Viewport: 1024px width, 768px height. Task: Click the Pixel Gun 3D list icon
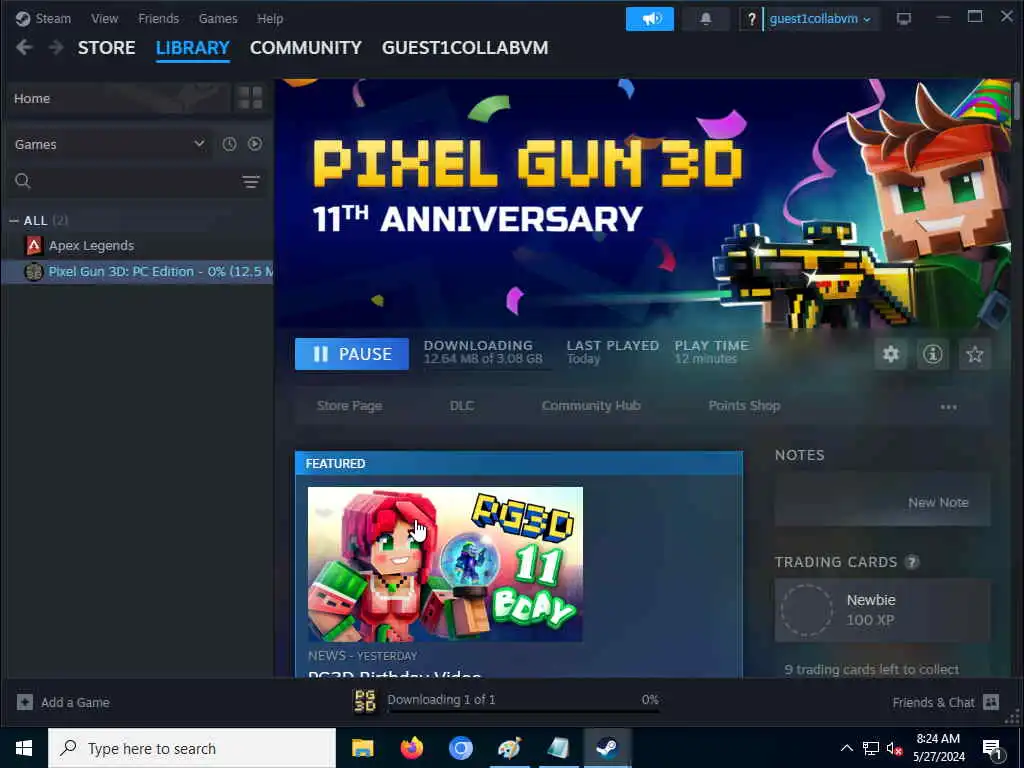[33, 271]
